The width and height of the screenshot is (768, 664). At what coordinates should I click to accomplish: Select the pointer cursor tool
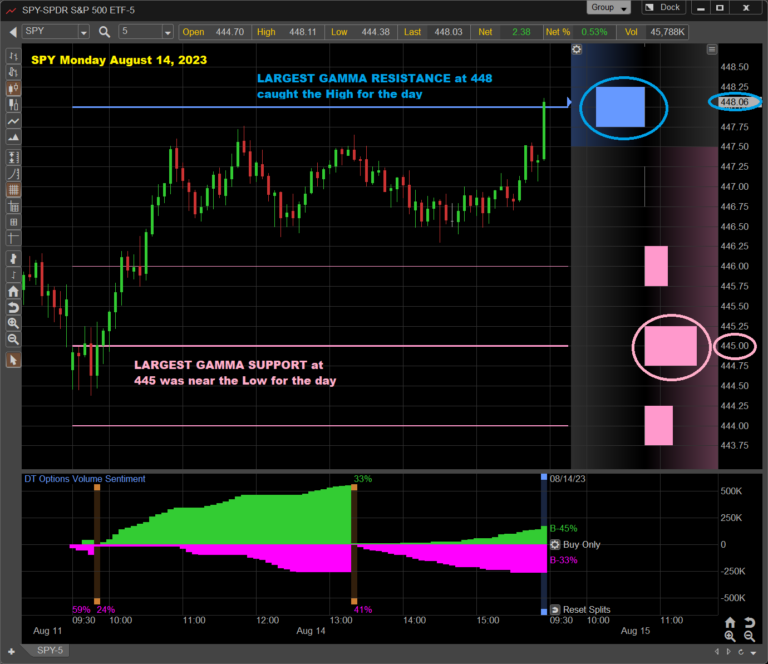[13, 359]
